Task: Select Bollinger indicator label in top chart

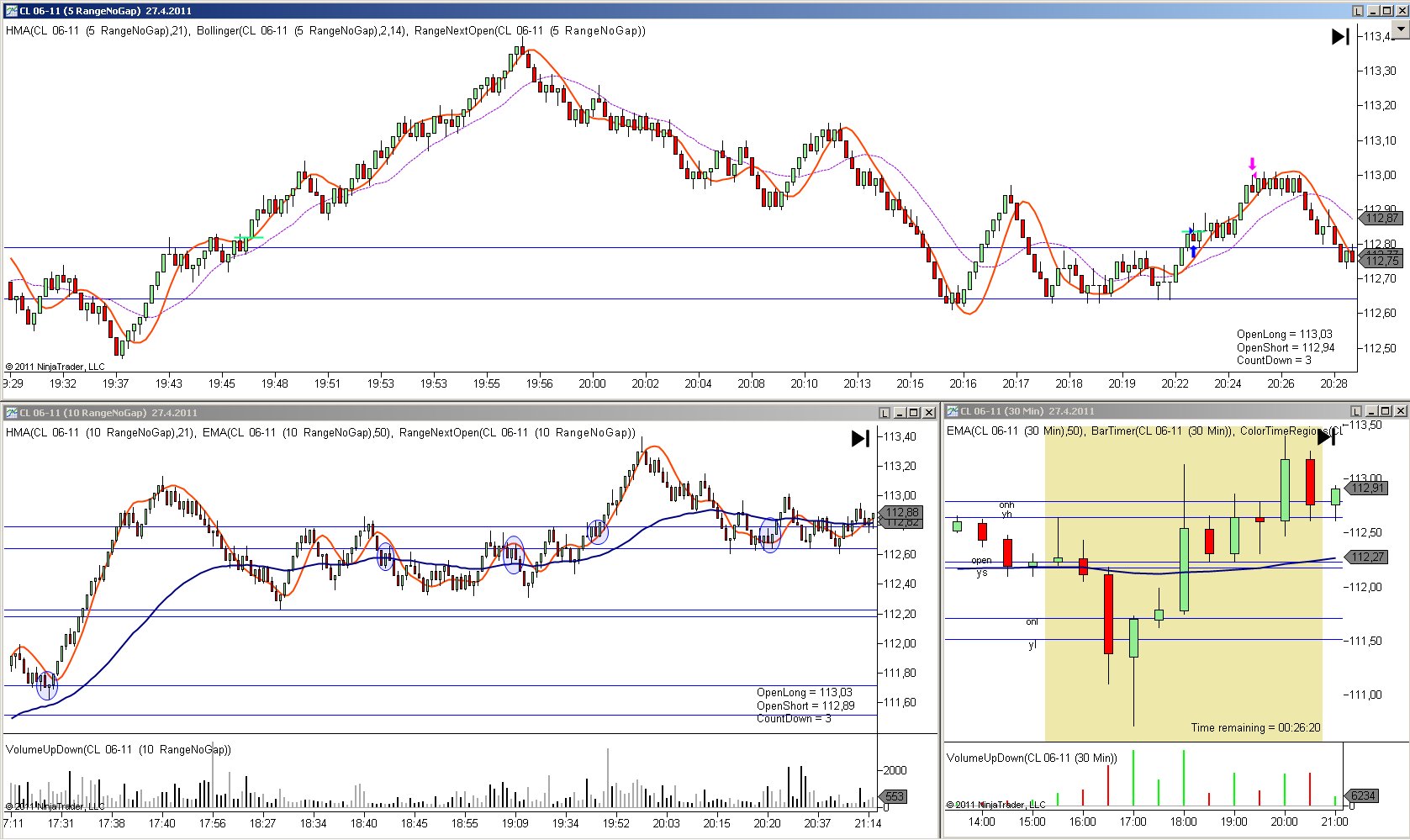Action: click(x=303, y=30)
